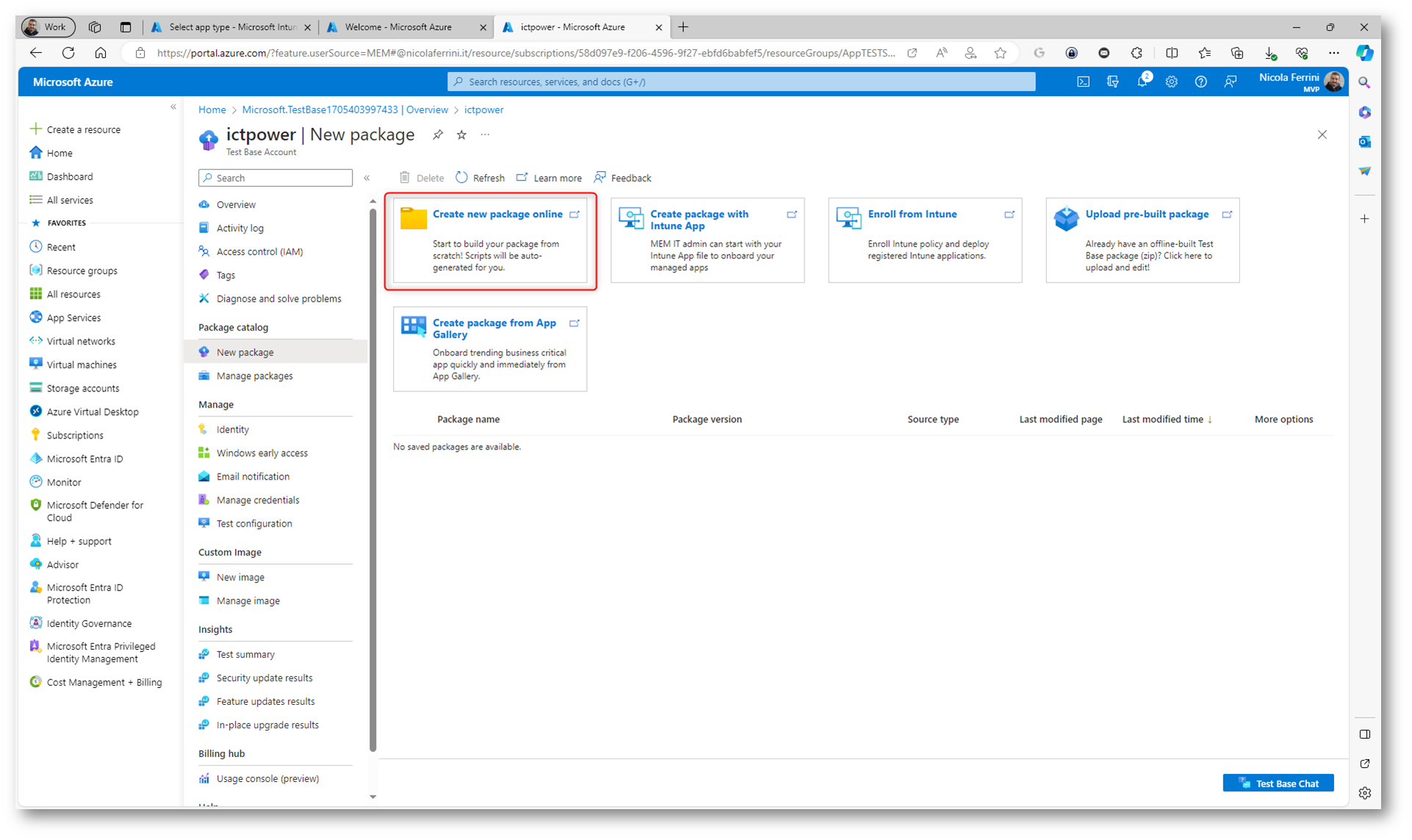Click the help question mark icon

click(x=1200, y=82)
